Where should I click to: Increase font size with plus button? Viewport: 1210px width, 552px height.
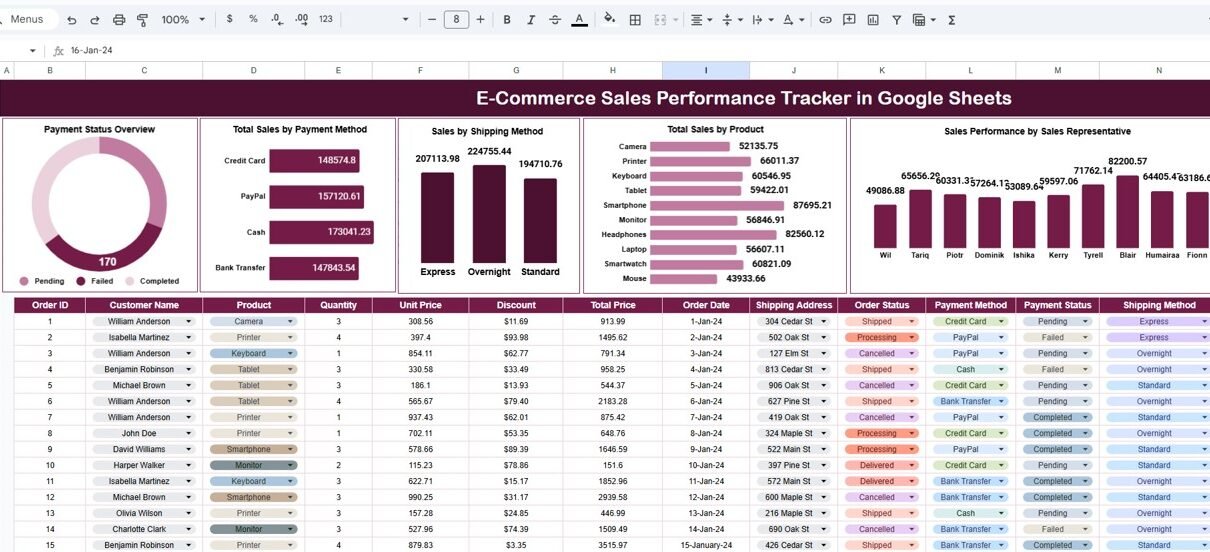point(481,20)
